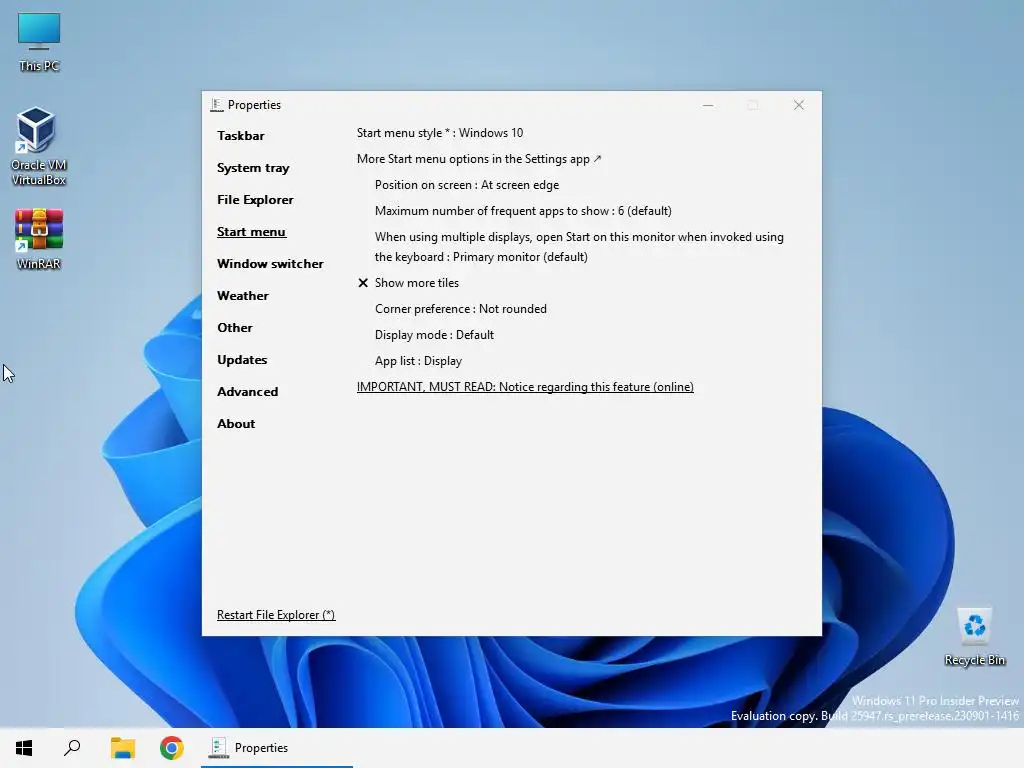Open More Start menu options in Settings app
The image size is (1024, 768).
pos(479,159)
